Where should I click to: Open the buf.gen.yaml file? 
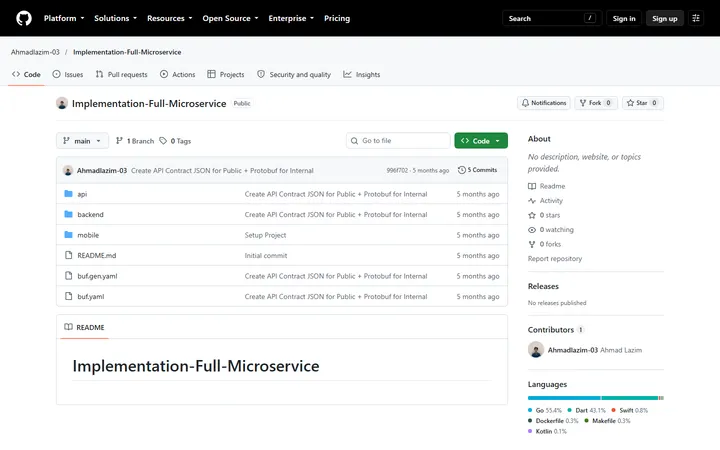(97, 276)
